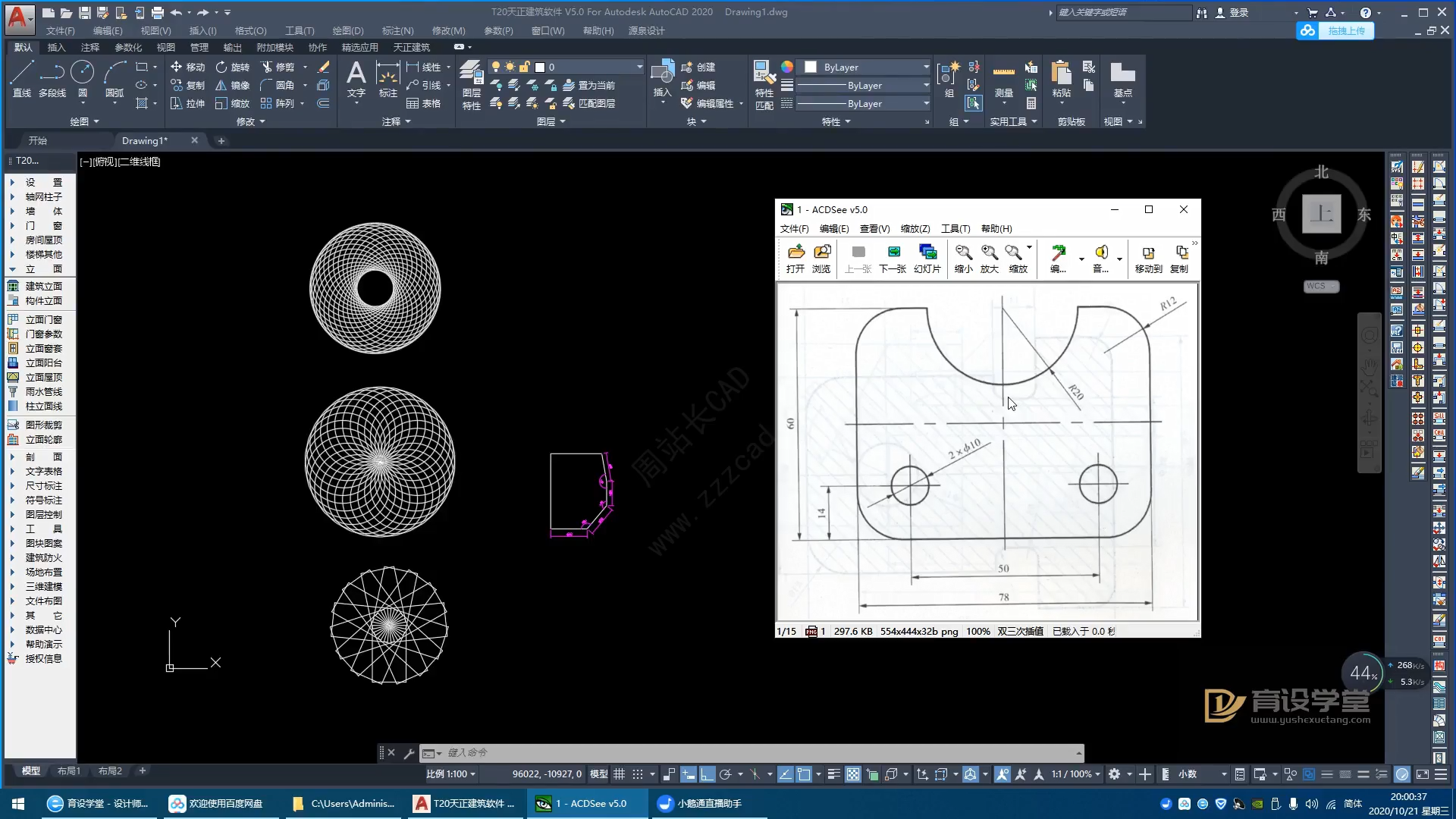Click the Scale (缩放) tool in ribbon
The width and height of the screenshot is (1456, 819).
[x=232, y=103]
